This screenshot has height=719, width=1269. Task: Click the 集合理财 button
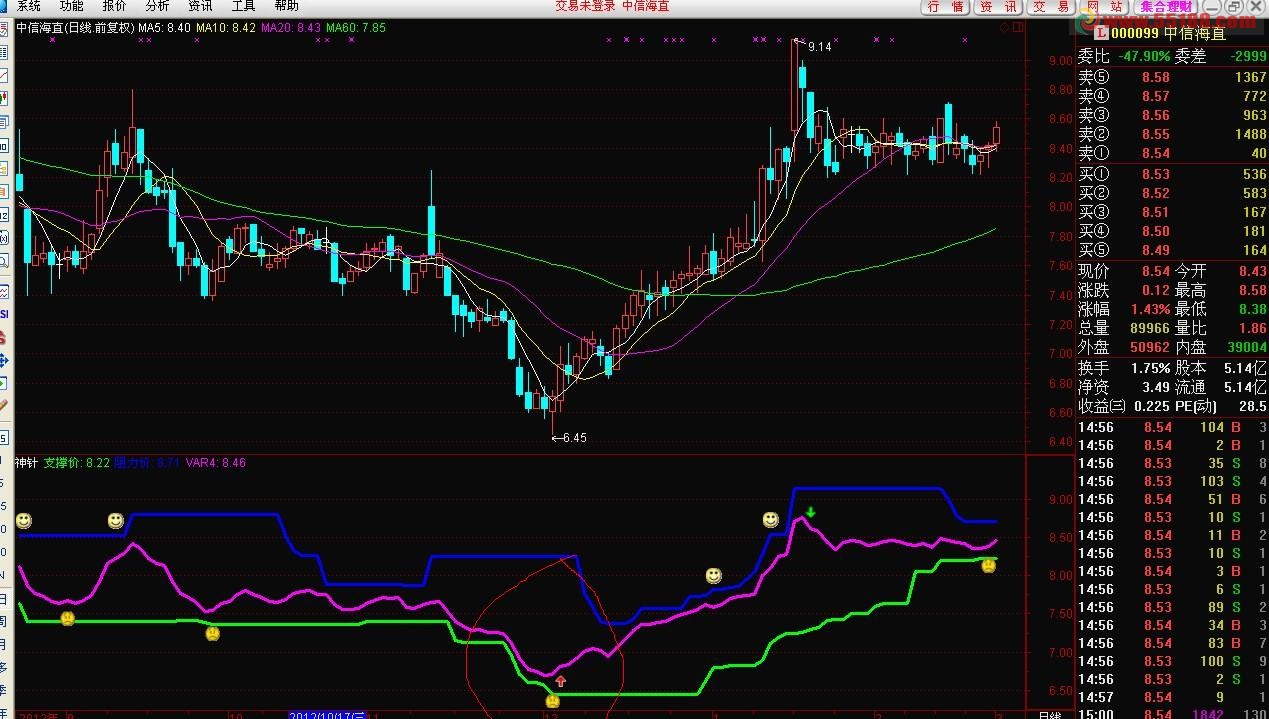click(1165, 7)
